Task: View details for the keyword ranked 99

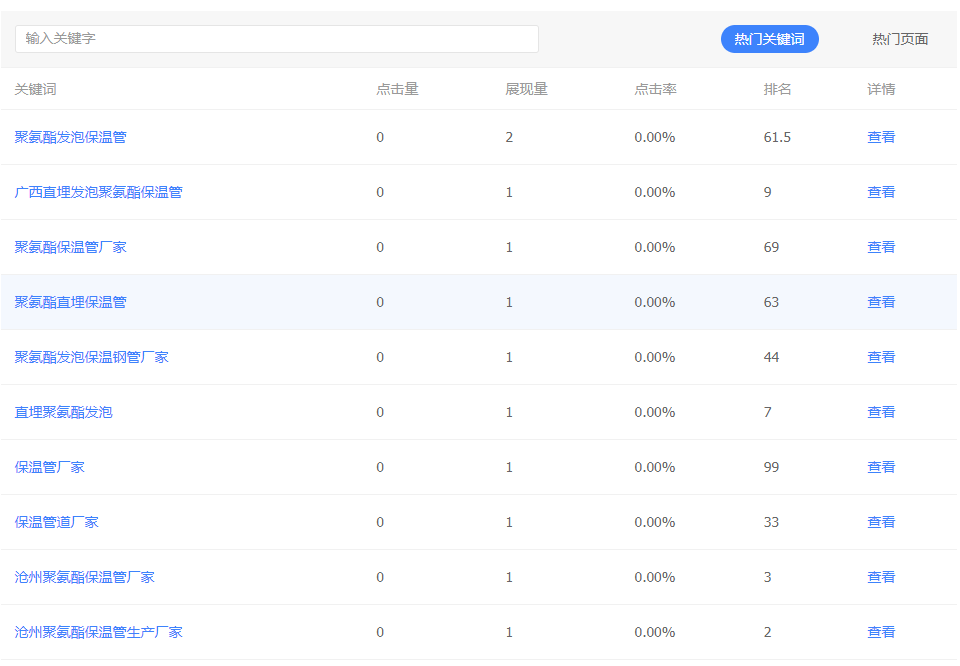Action: tap(880, 467)
